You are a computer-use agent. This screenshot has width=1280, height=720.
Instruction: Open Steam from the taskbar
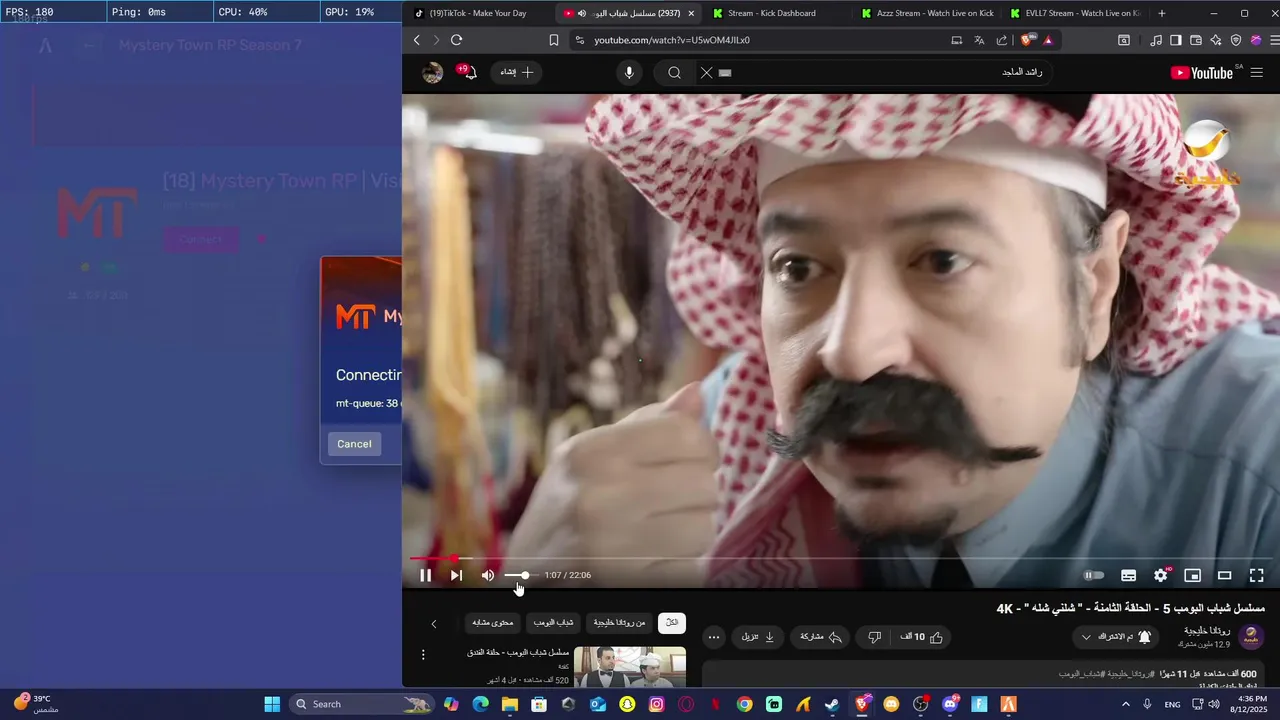point(832,704)
